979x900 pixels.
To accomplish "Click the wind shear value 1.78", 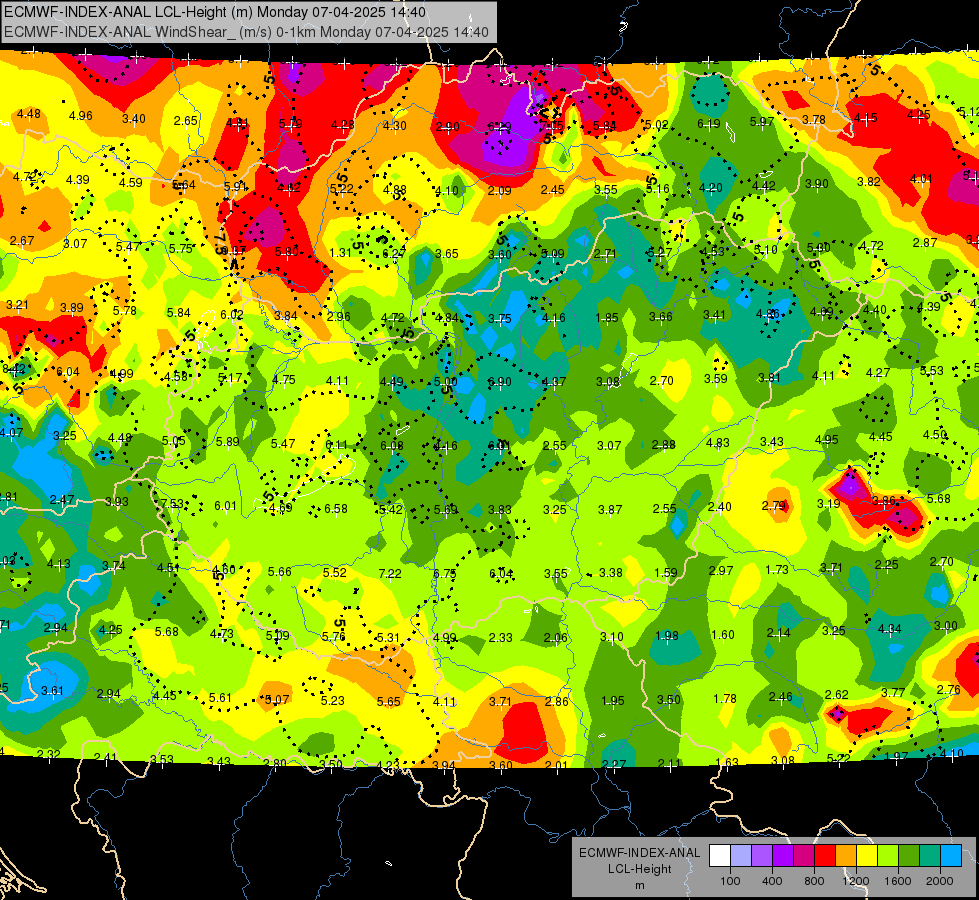I will click(x=725, y=698).
